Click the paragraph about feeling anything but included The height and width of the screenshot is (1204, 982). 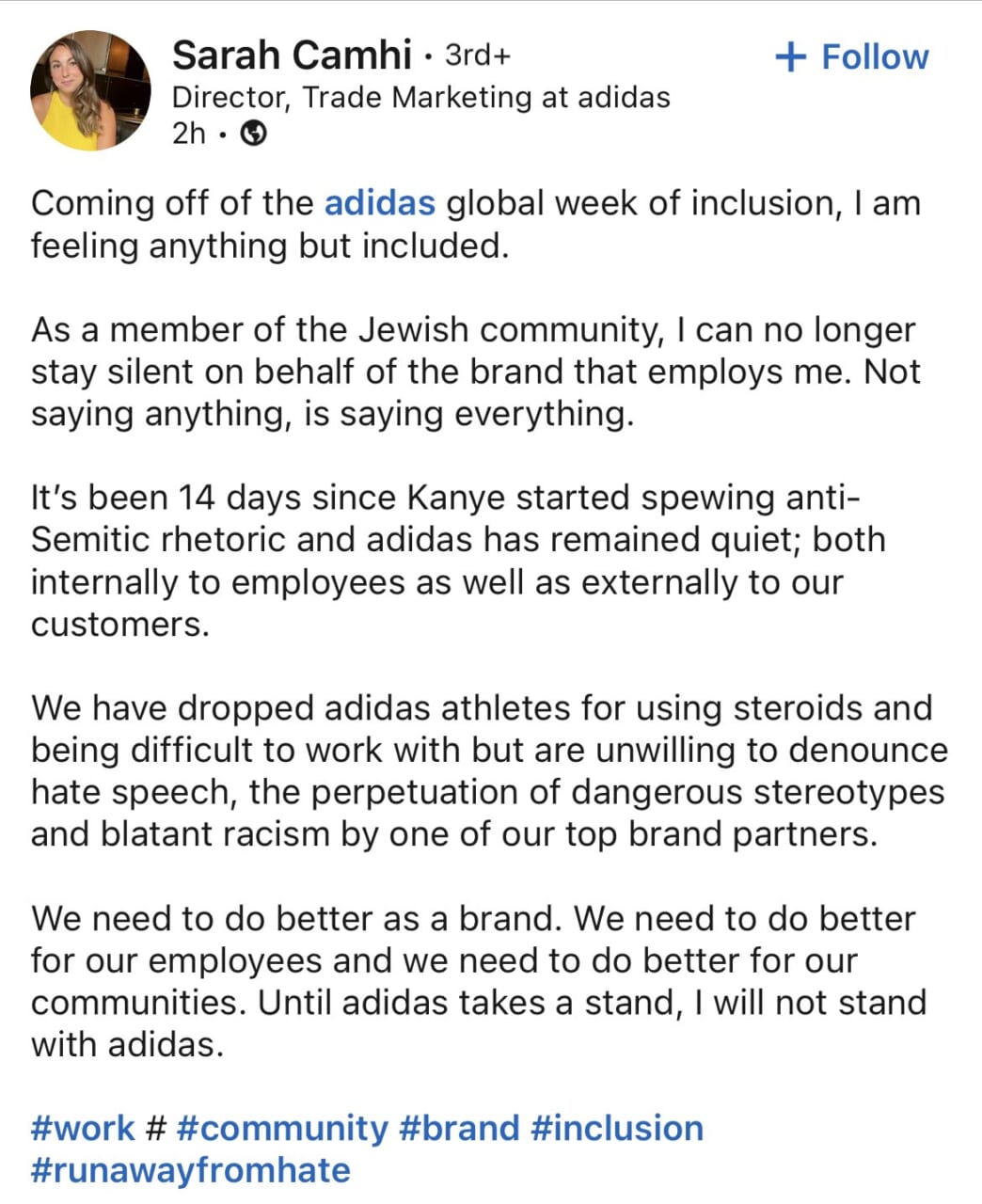tap(475, 224)
